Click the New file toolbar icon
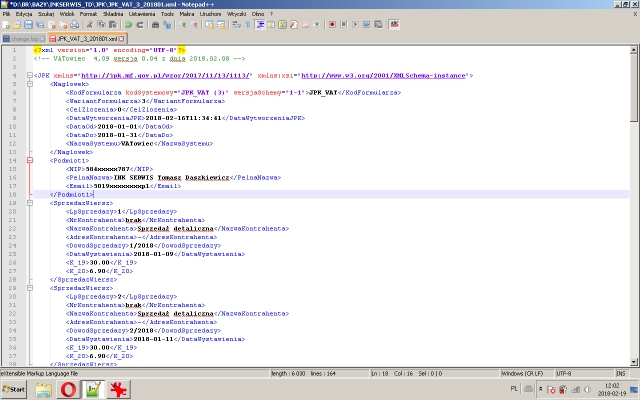This screenshot has height=400, width=640. [7, 27]
